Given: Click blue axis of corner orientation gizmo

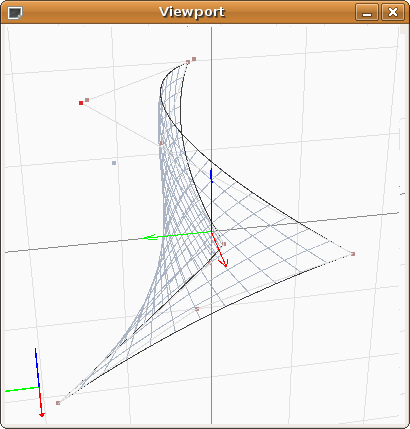Looking at the screenshot, I should (x=37, y=367).
